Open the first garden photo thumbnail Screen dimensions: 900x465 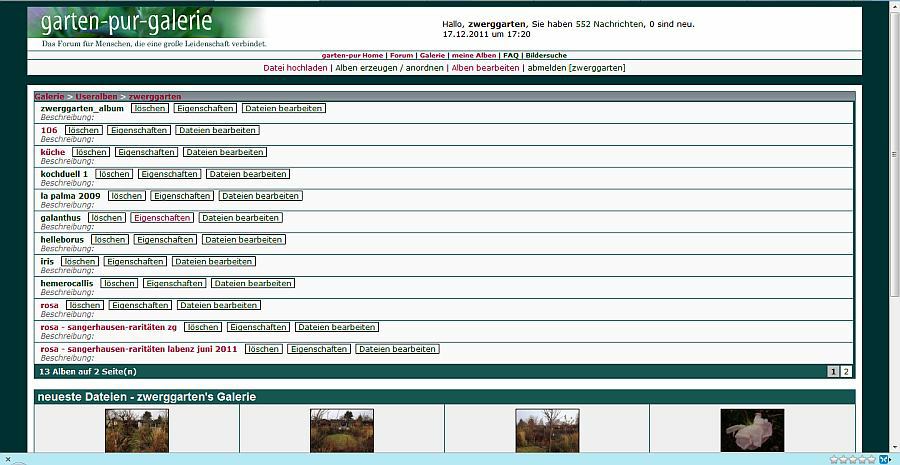pyautogui.click(x=137, y=430)
